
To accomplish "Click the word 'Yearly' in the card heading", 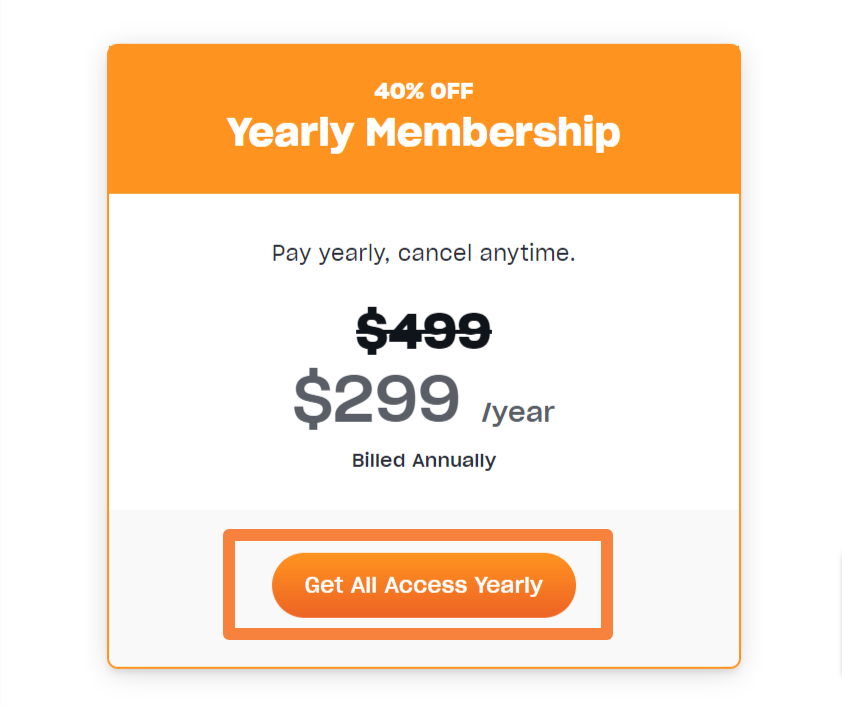I will (x=289, y=133).
